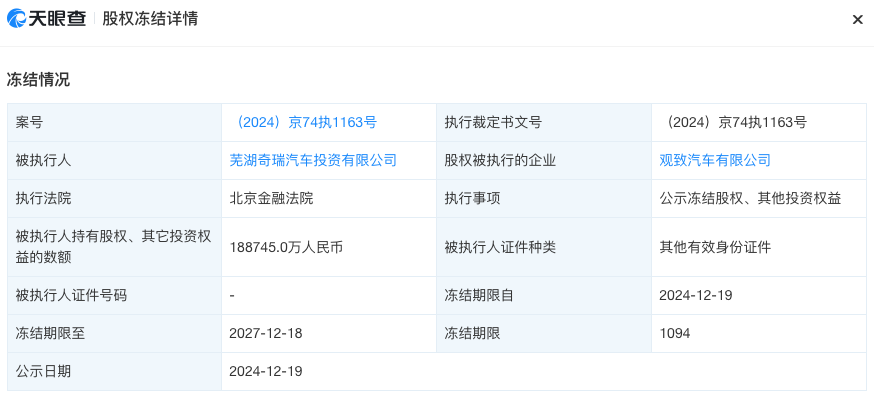Image resolution: width=874 pixels, height=395 pixels.
Task: Open case number (2024)京74执1163号 link
Action: [303, 123]
